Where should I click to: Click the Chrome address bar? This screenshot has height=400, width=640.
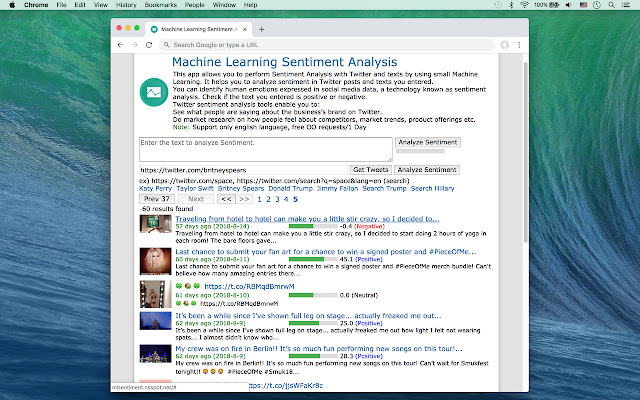click(330, 45)
